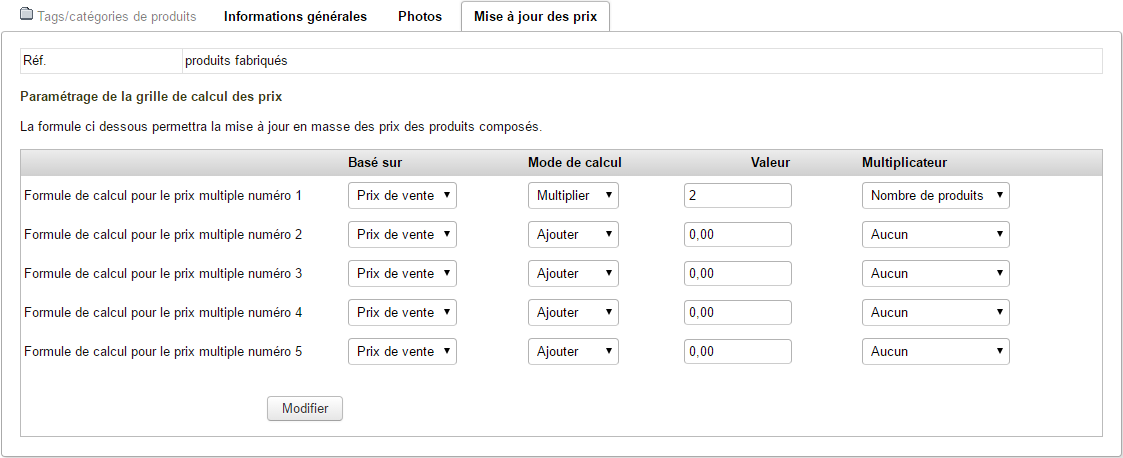Expand Multiplicateur dropdown for prix numéro 5
The width and height of the screenshot is (1123, 458).
(x=935, y=352)
